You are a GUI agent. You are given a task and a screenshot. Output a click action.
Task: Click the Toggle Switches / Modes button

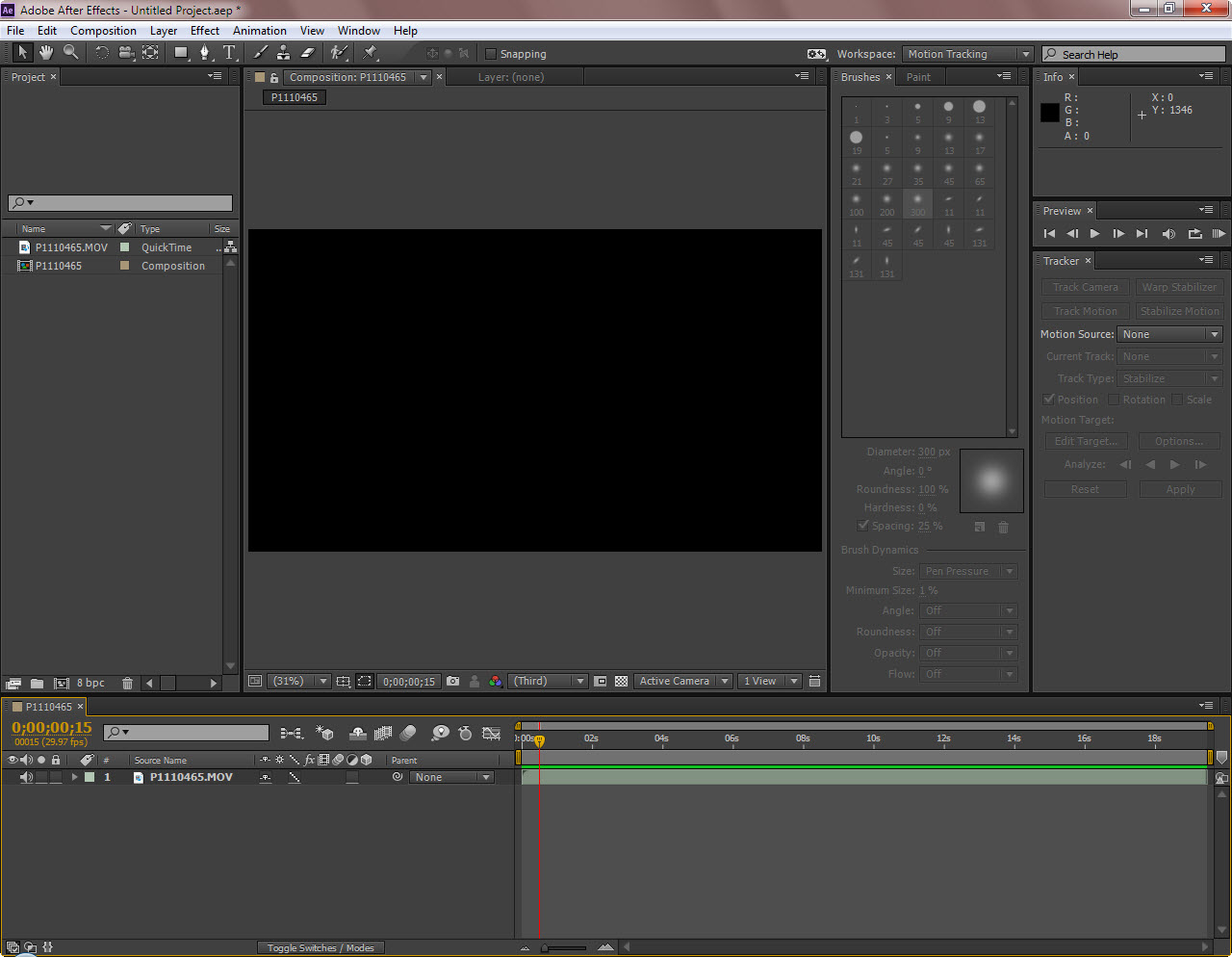(x=321, y=947)
